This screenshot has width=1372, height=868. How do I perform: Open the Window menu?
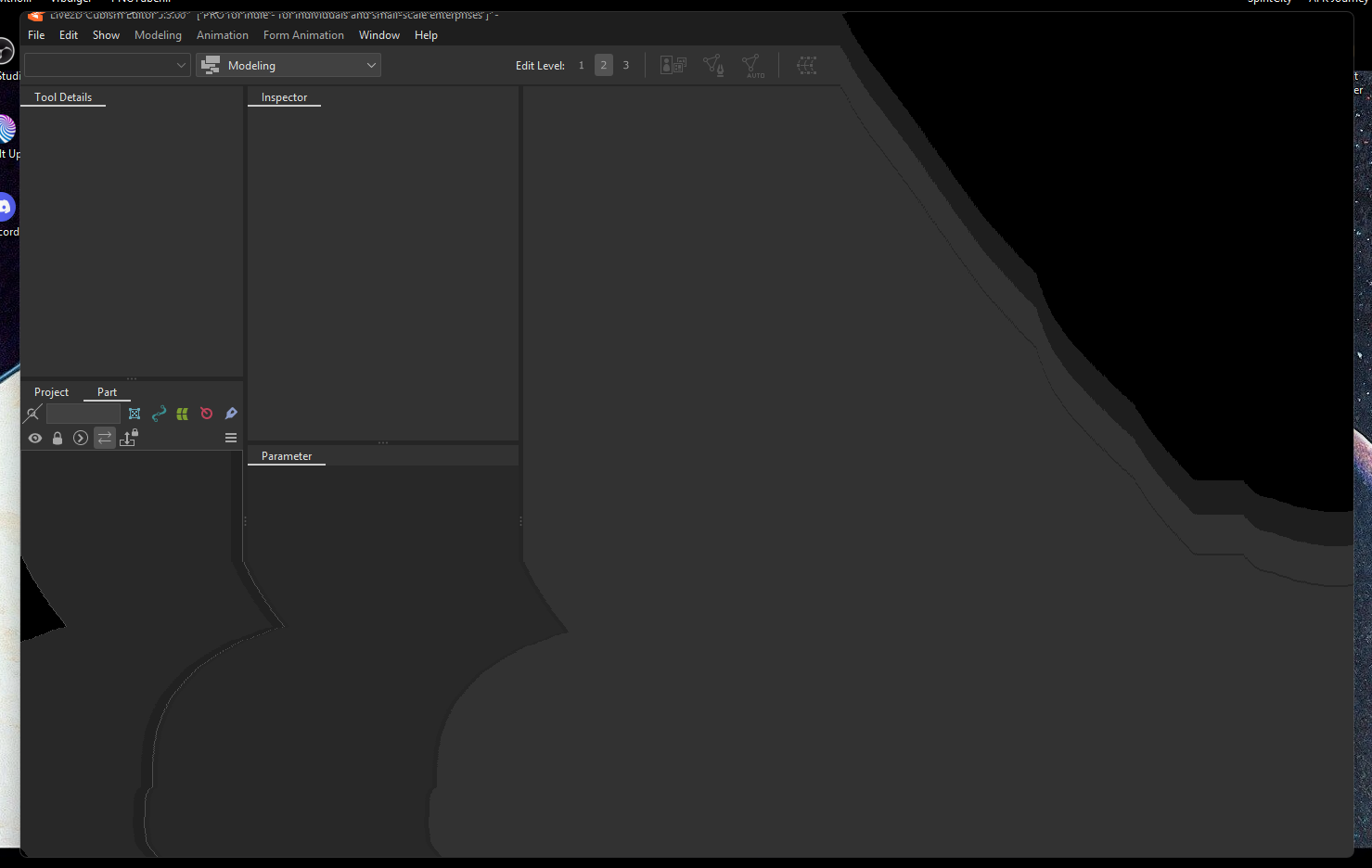click(x=379, y=35)
